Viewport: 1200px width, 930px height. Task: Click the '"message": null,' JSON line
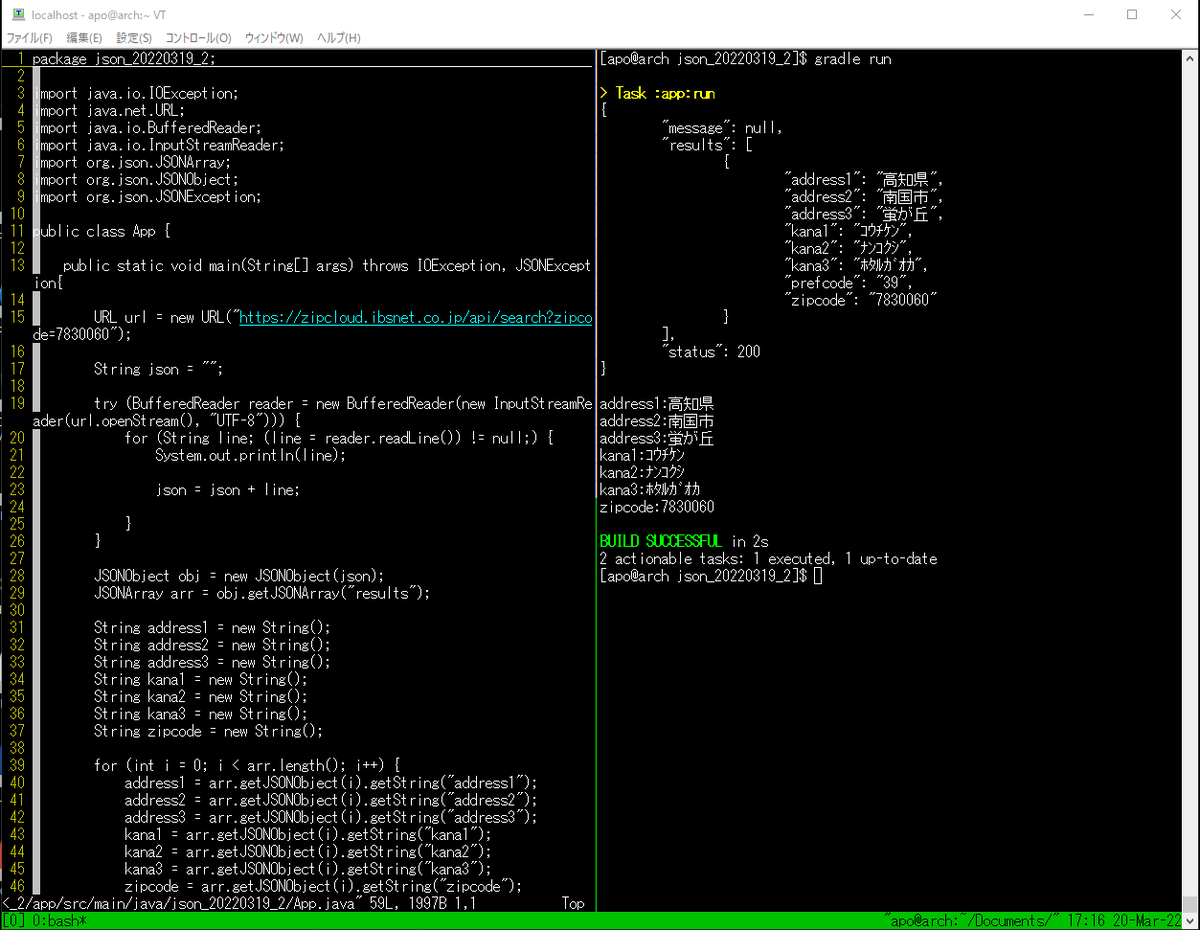[x=722, y=128]
